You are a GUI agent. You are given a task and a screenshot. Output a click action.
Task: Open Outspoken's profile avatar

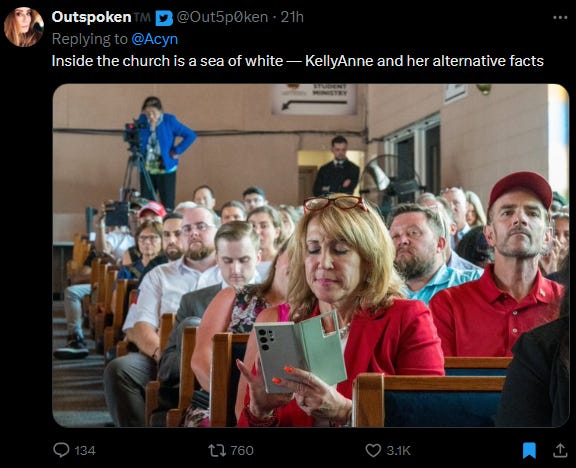coord(24,27)
